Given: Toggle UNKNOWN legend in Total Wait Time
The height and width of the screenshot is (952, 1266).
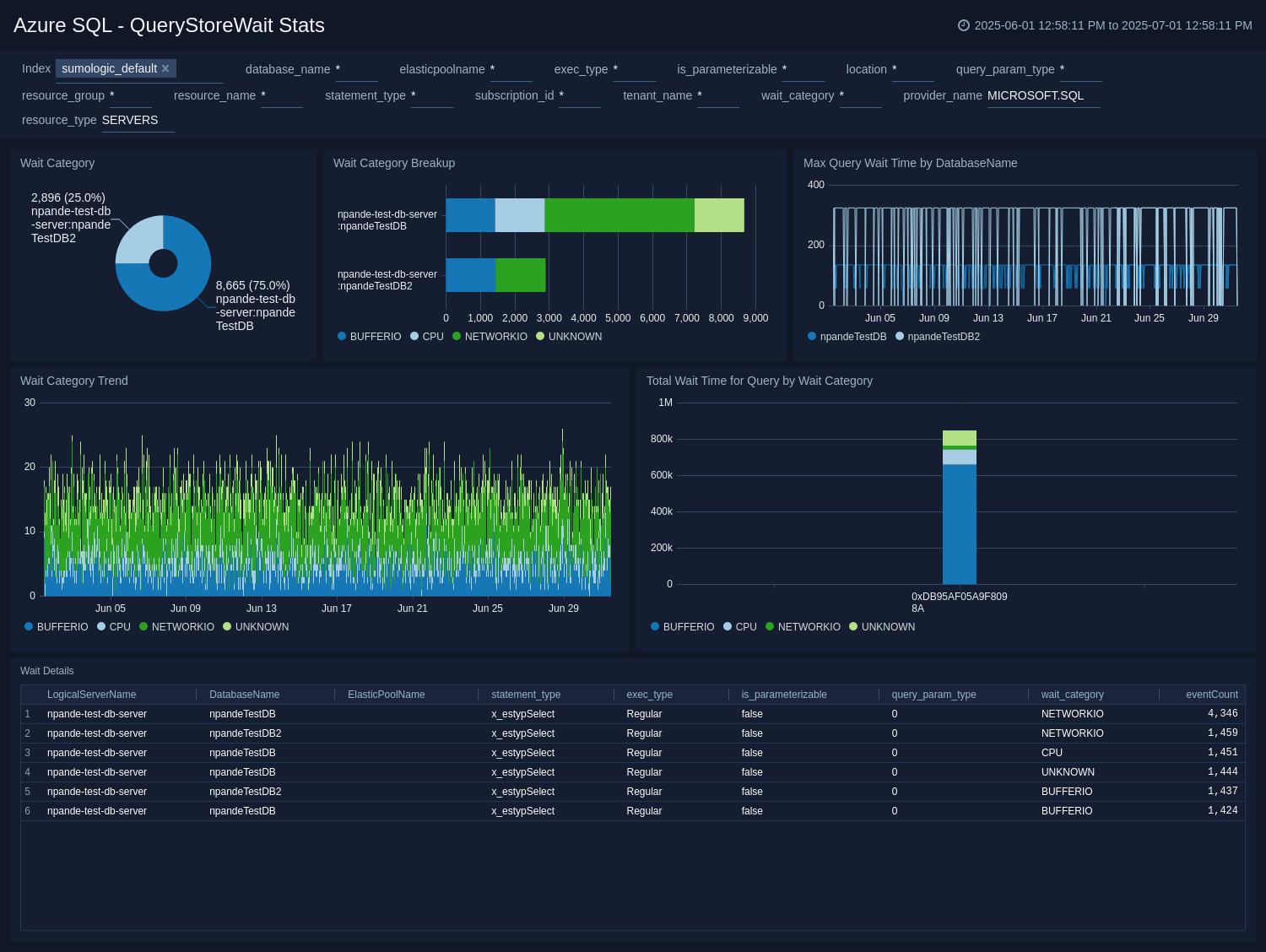Looking at the screenshot, I should pos(882,627).
